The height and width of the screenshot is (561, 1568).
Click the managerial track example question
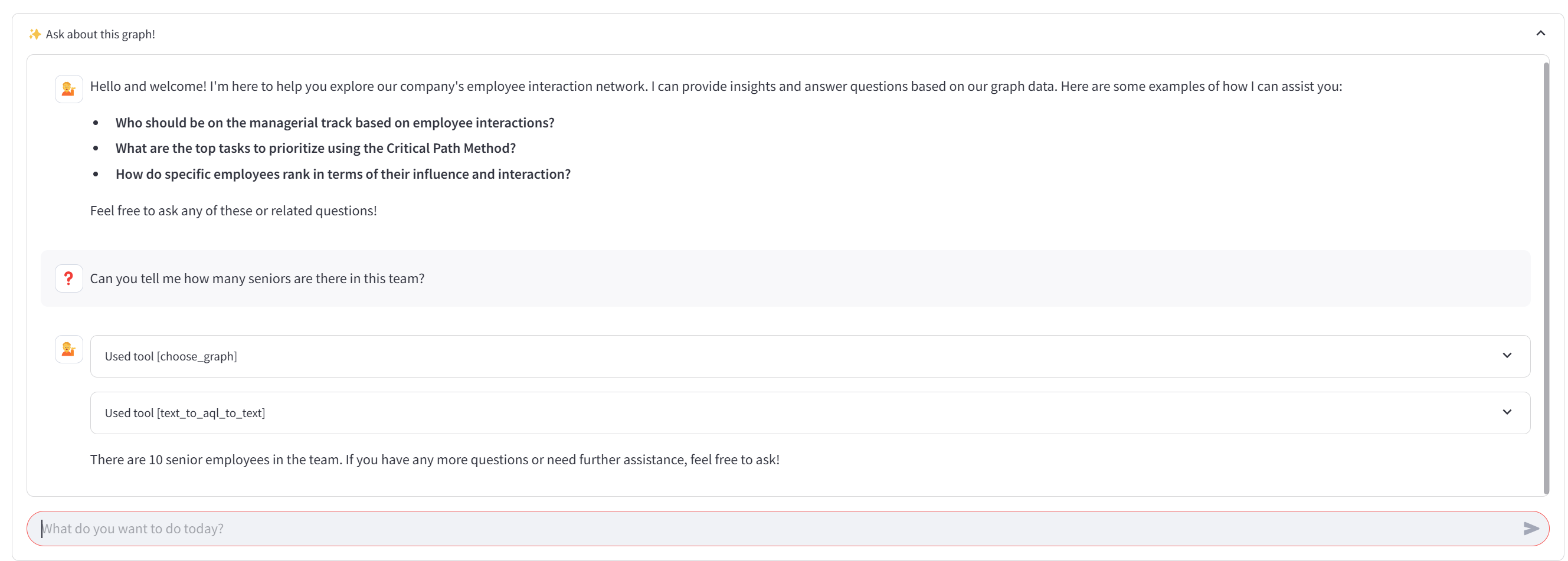click(335, 123)
